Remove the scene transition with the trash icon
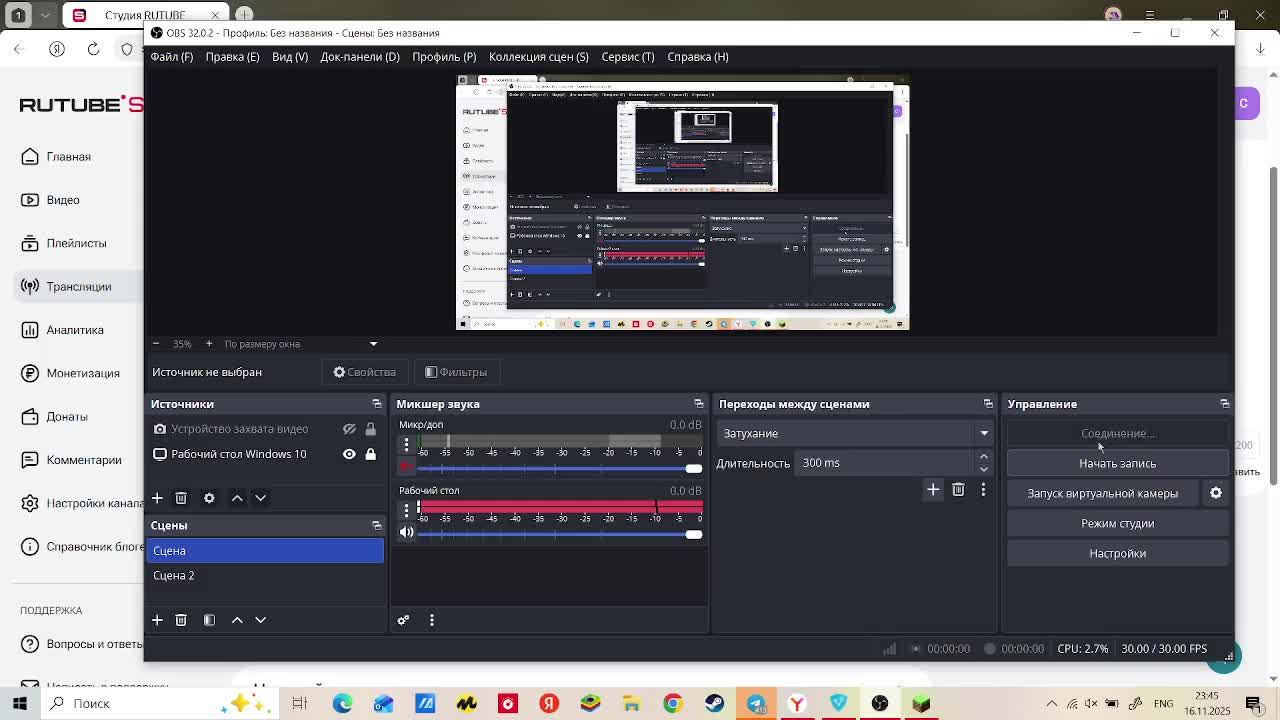1280x720 pixels. tap(958, 489)
